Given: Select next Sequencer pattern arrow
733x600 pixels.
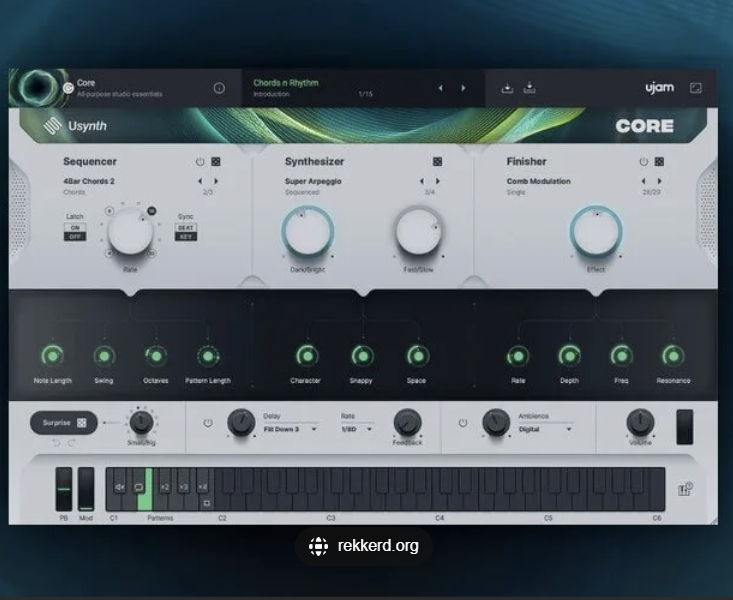Looking at the screenshot, I should pyautogui.click(x=216, y=181).
